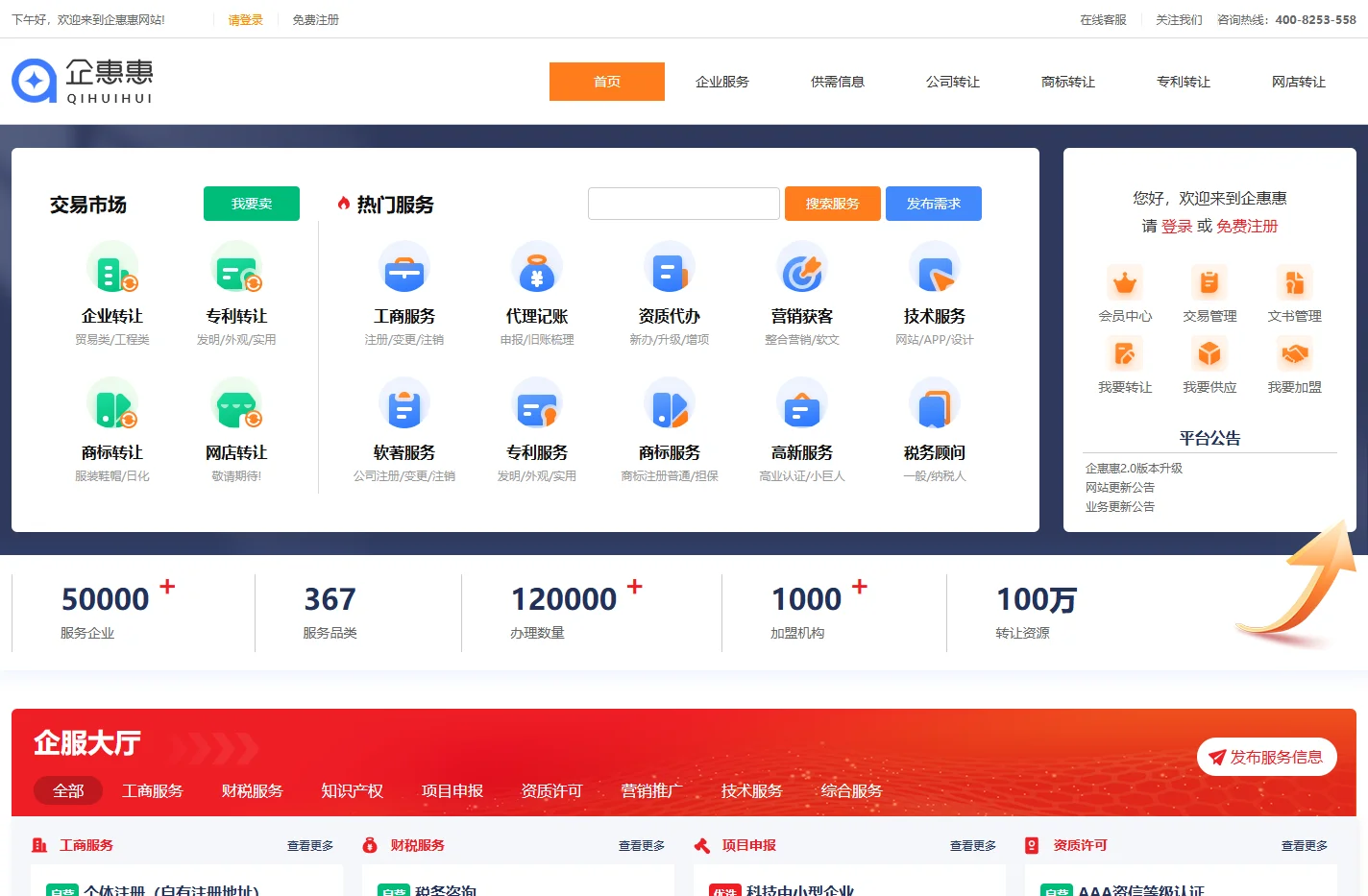1368x896 pixels.
Task: Select the 税务顾问 icon
Action: click(x=935, y=404)
